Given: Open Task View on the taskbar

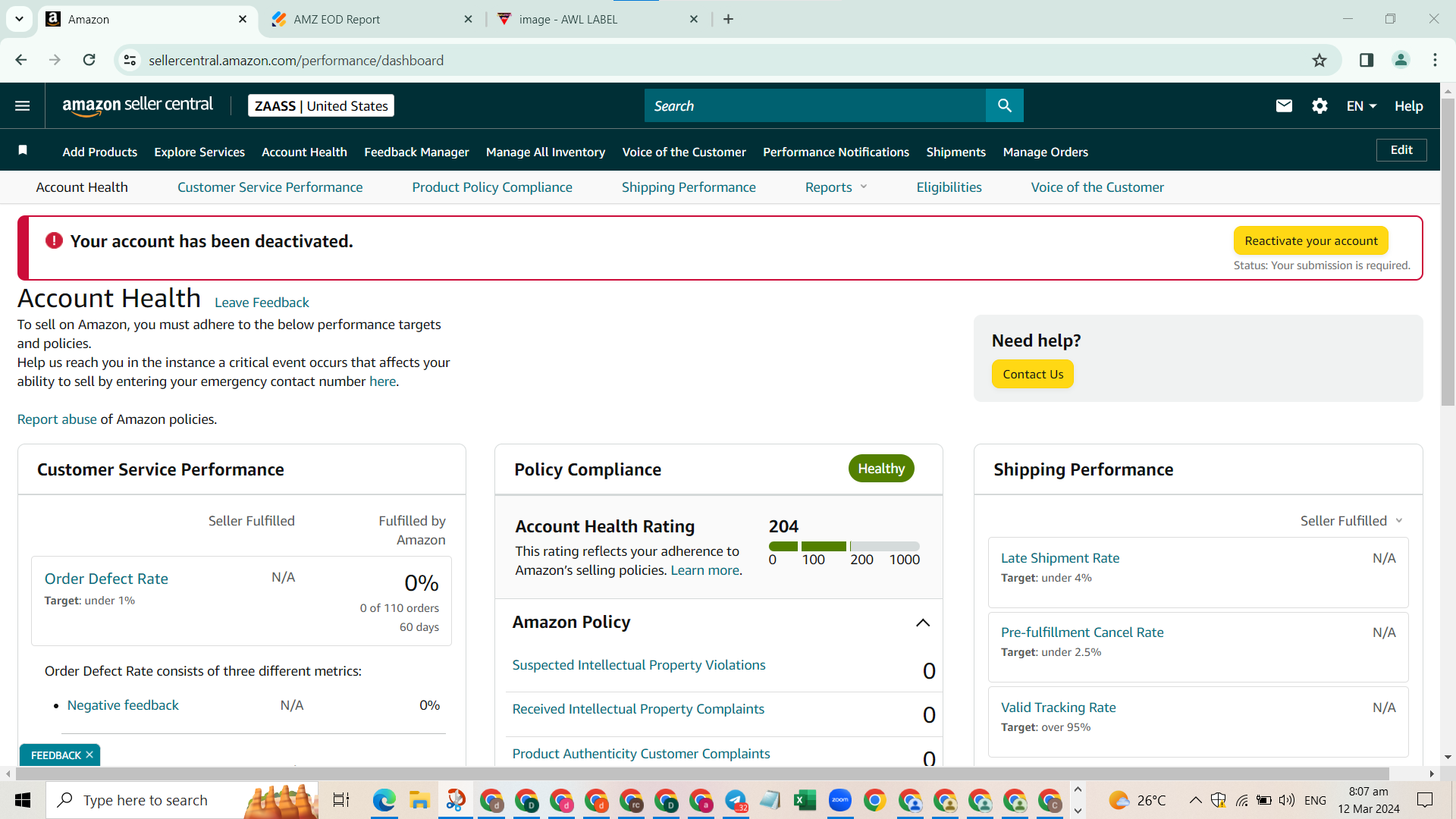Looking at the screenshot, I should tap(341, 800).
